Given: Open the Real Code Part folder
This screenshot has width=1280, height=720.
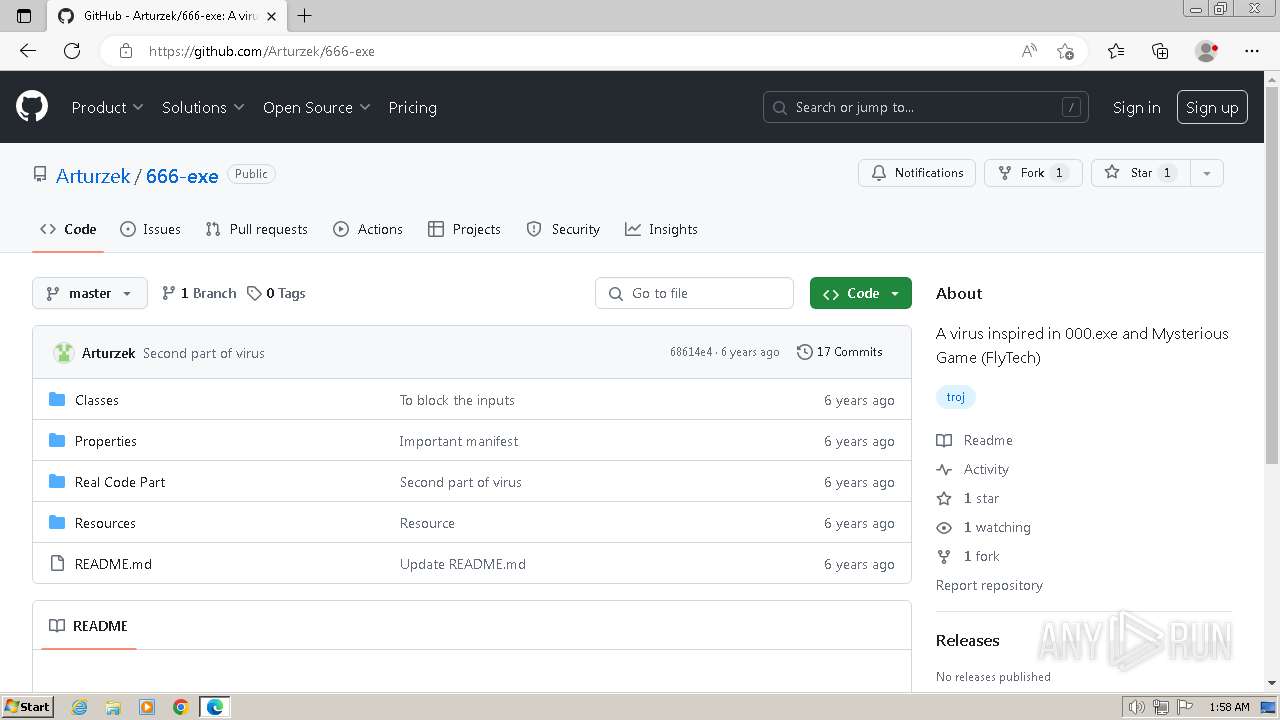Looking at the screenshot, I should (120, 482).
